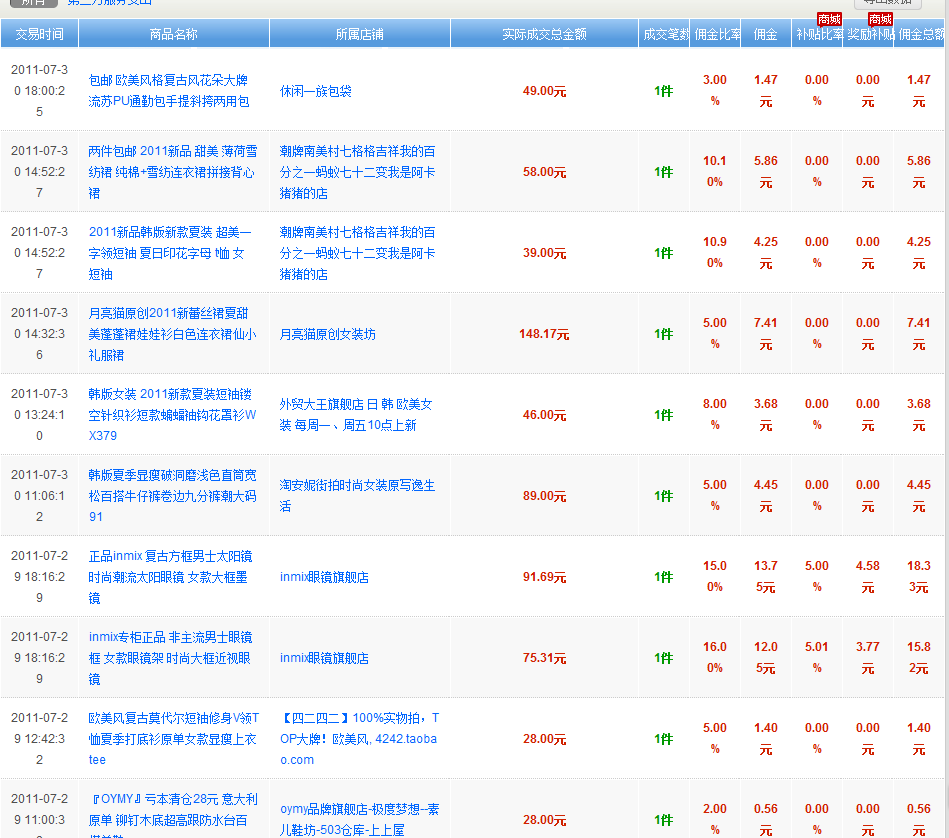The height and width of the screenshot is (838, 949).
Task: Click the 15.00% commission rate value
Action: pyautogui.click(x=715, y=577)
